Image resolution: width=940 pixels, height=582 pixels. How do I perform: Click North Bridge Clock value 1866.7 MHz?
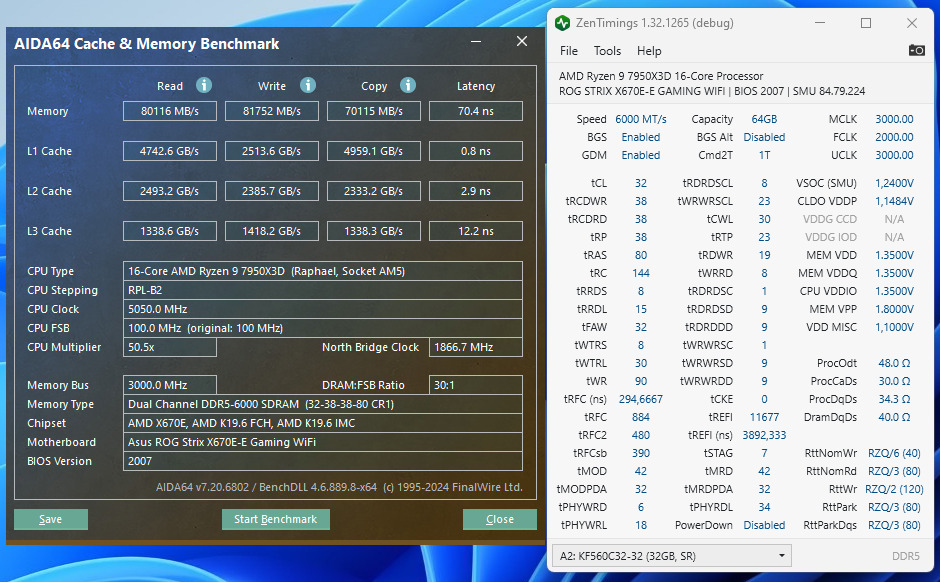pyautogui.click(x=475, y=347)
